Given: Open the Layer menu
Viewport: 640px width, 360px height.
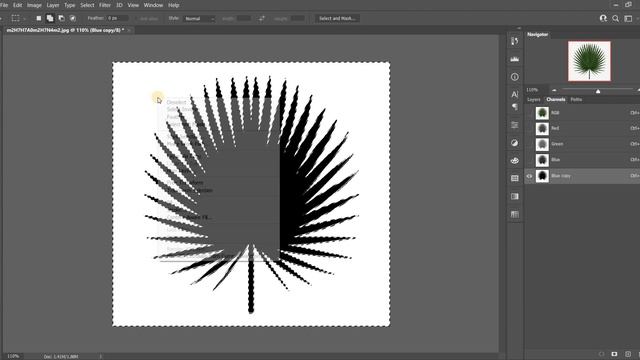Looking at the screenshot, I should tap(53, 5).
